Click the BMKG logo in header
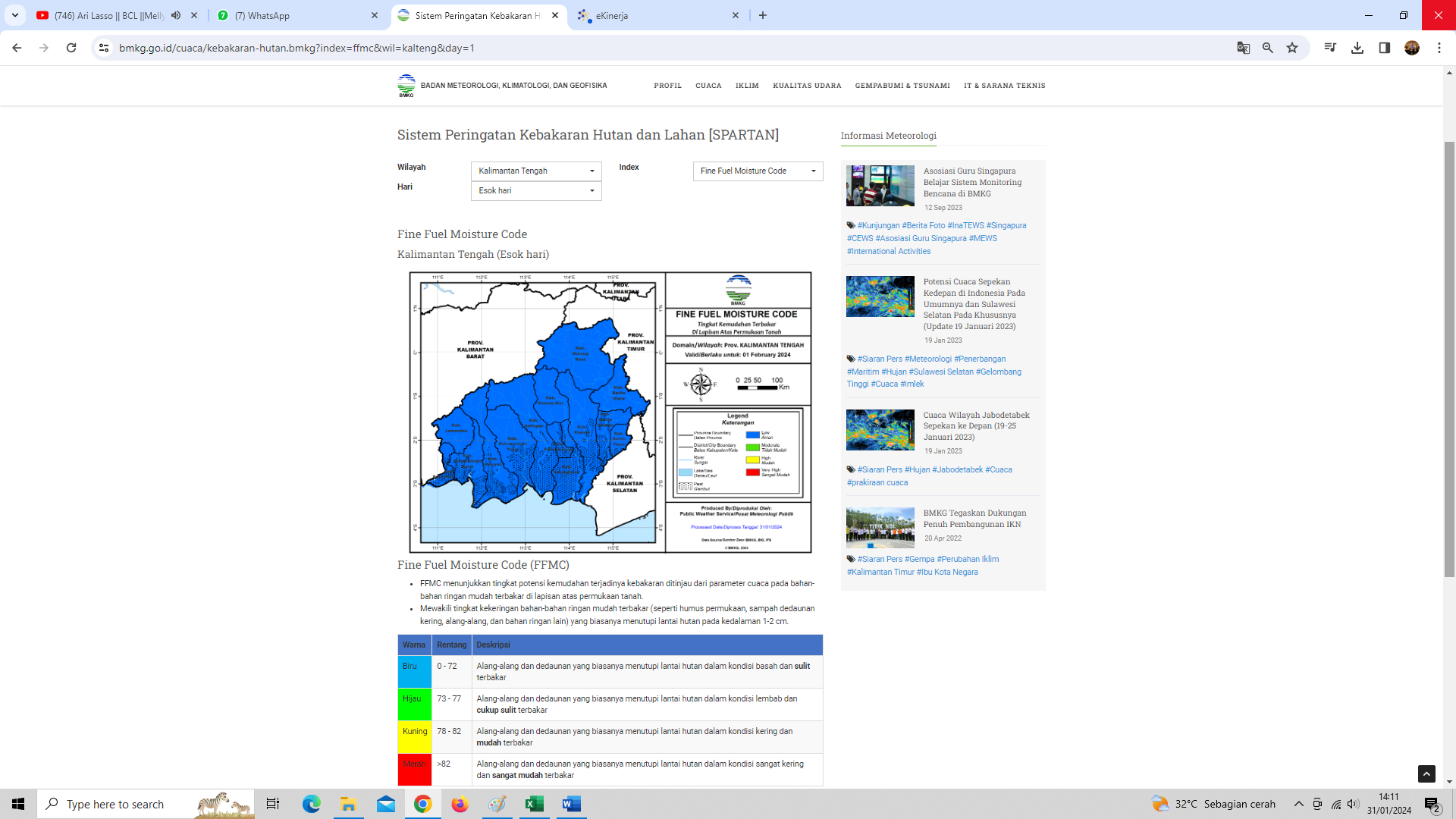 coord(406,86)
